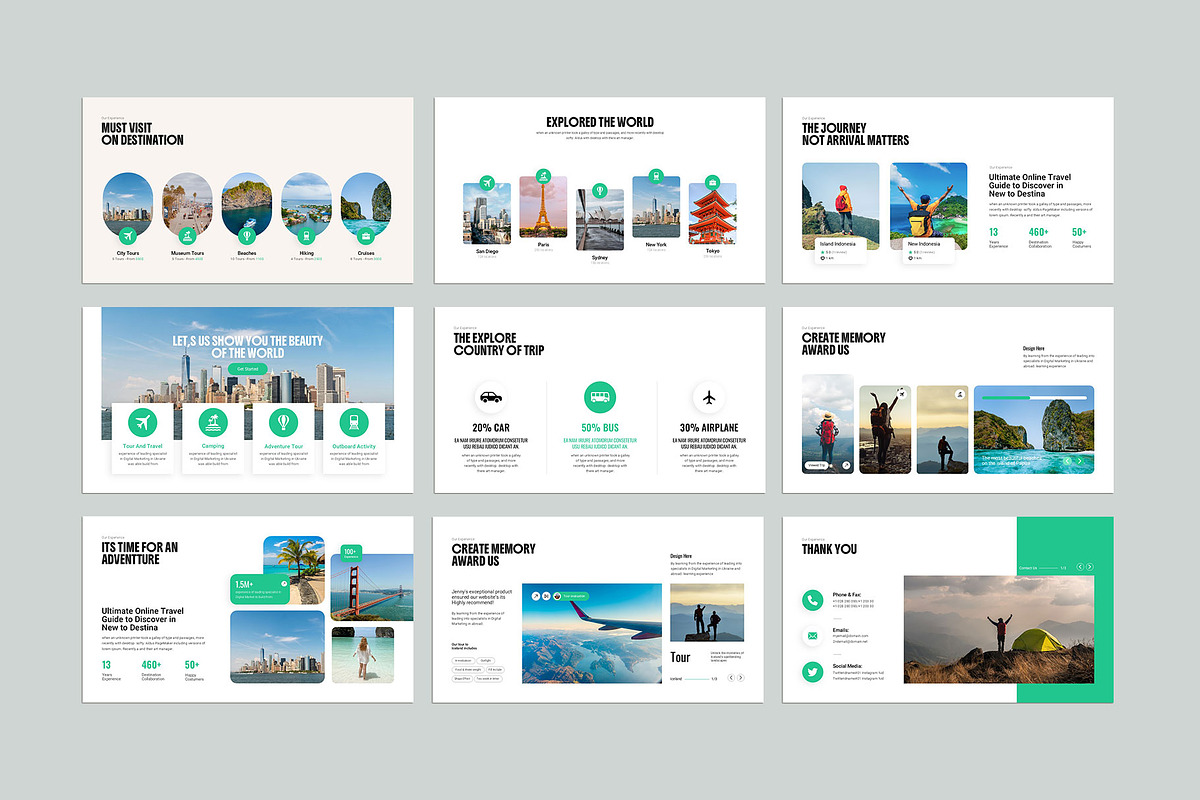Click the MUST VISIT ON DESTINATION heading
This screenshot has height=800, width=1200.
[x=143, y=134]
